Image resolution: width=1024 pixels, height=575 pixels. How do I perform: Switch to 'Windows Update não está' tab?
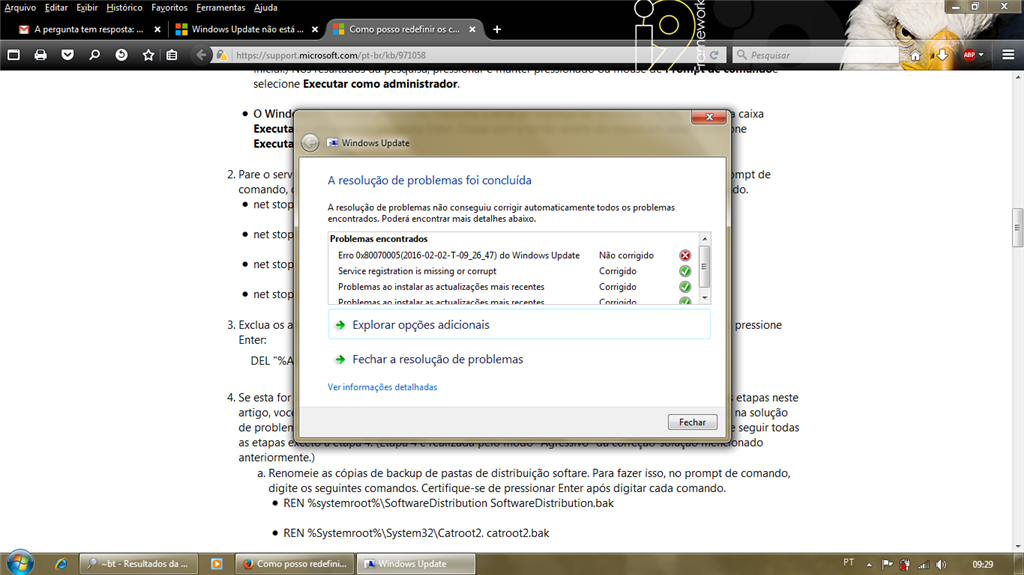[x=247, y=29]
